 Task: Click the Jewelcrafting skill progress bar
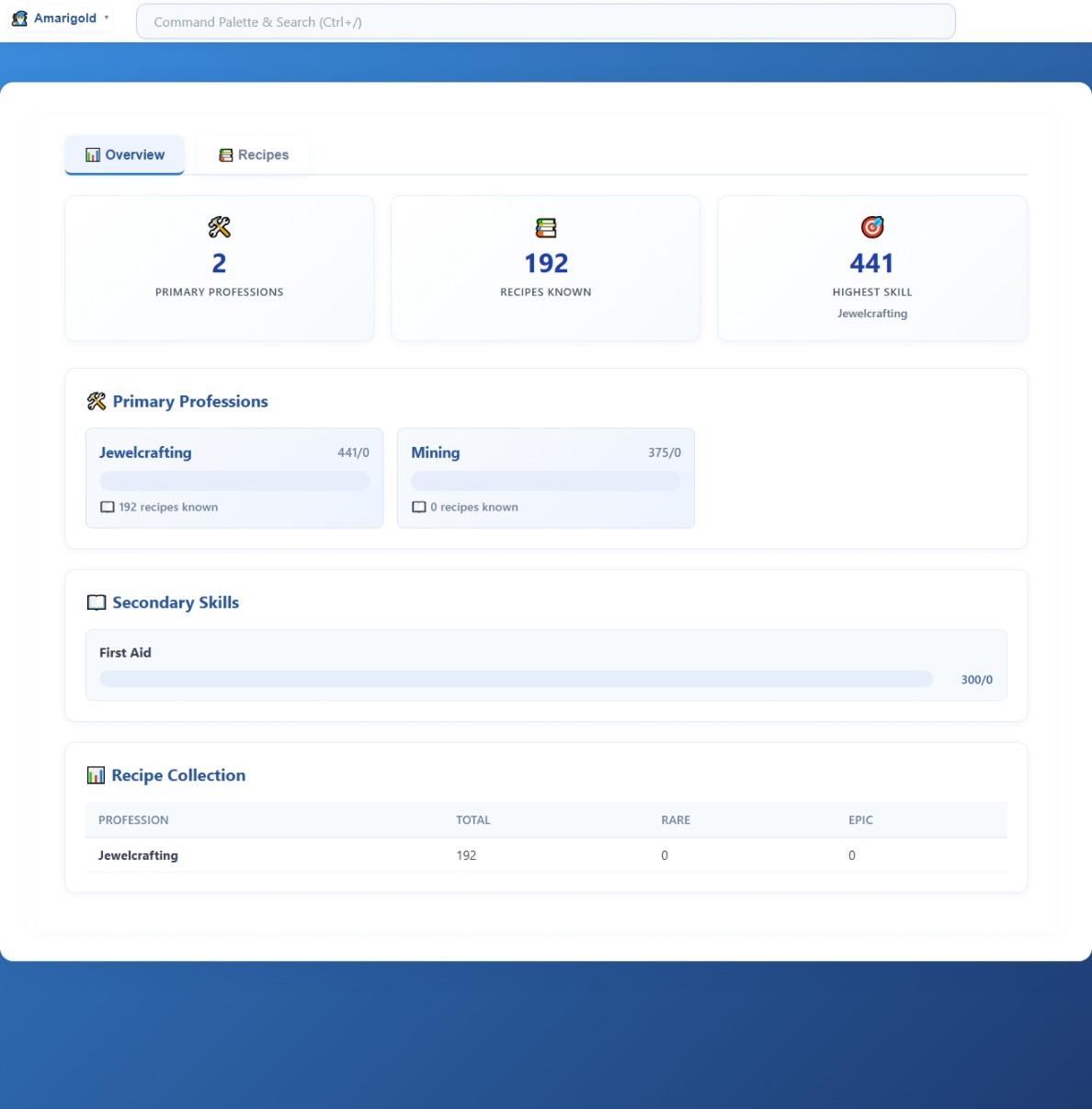tap(234, 481)
